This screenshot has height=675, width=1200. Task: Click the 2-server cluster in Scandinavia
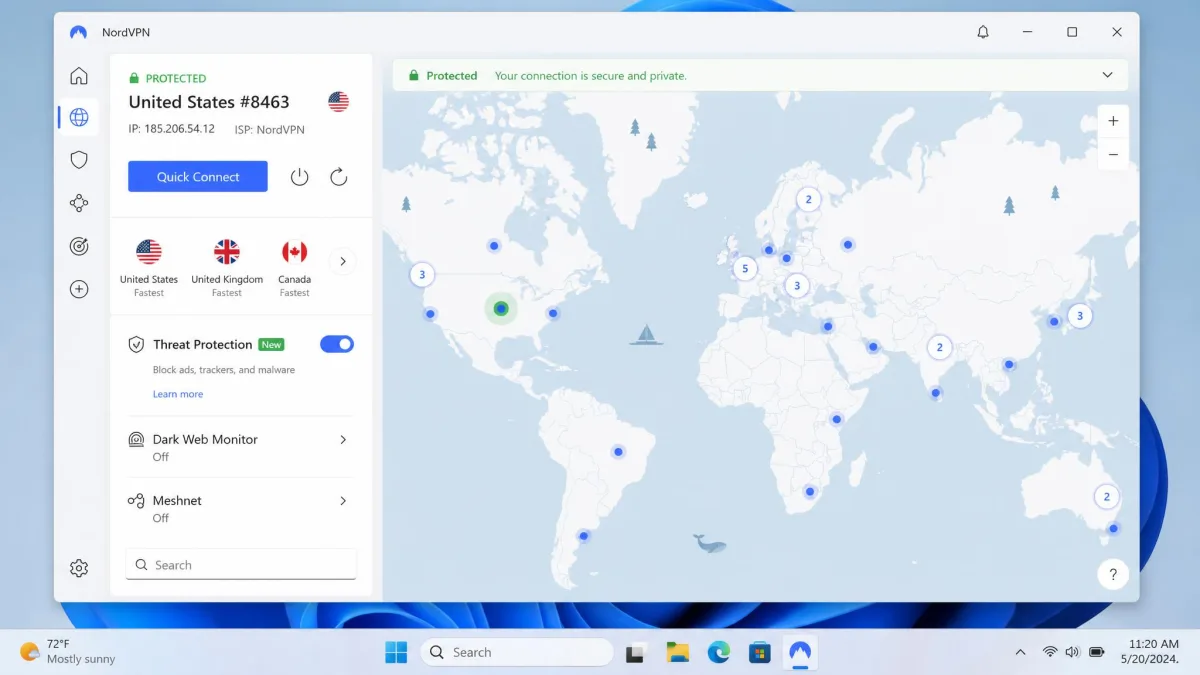pyautogui.click(x=809, y=199)
